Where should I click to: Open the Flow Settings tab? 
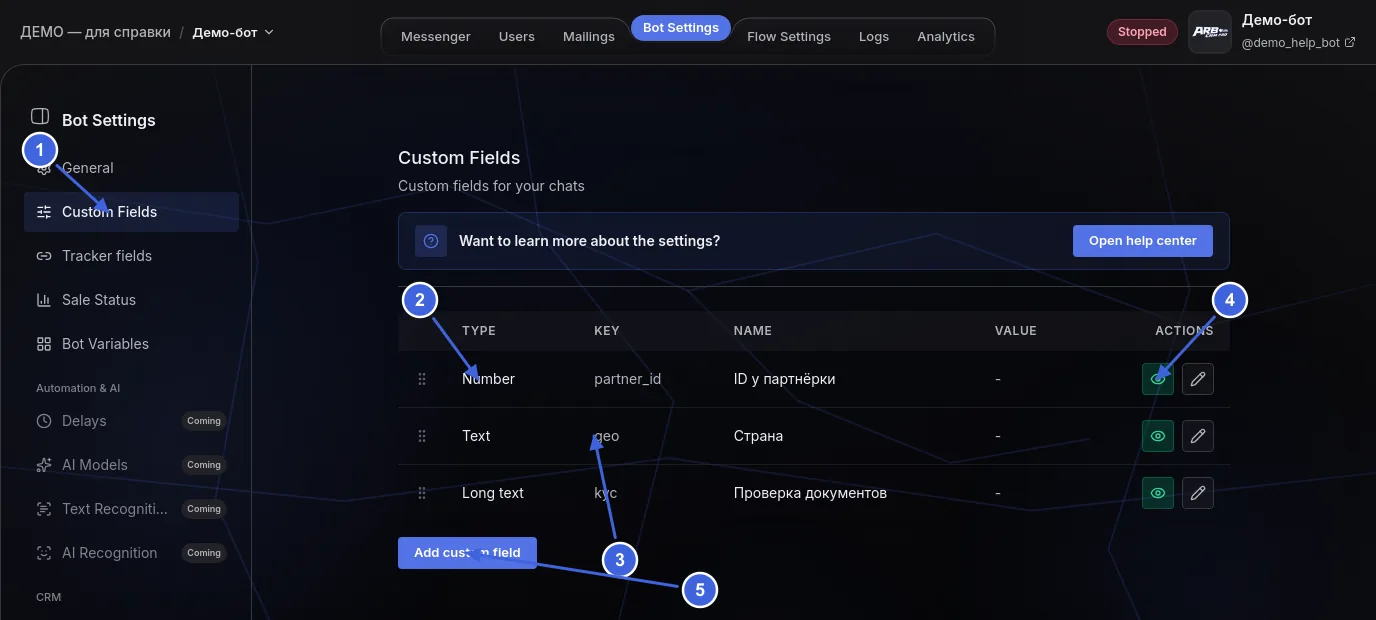click(x=789, y=36)
